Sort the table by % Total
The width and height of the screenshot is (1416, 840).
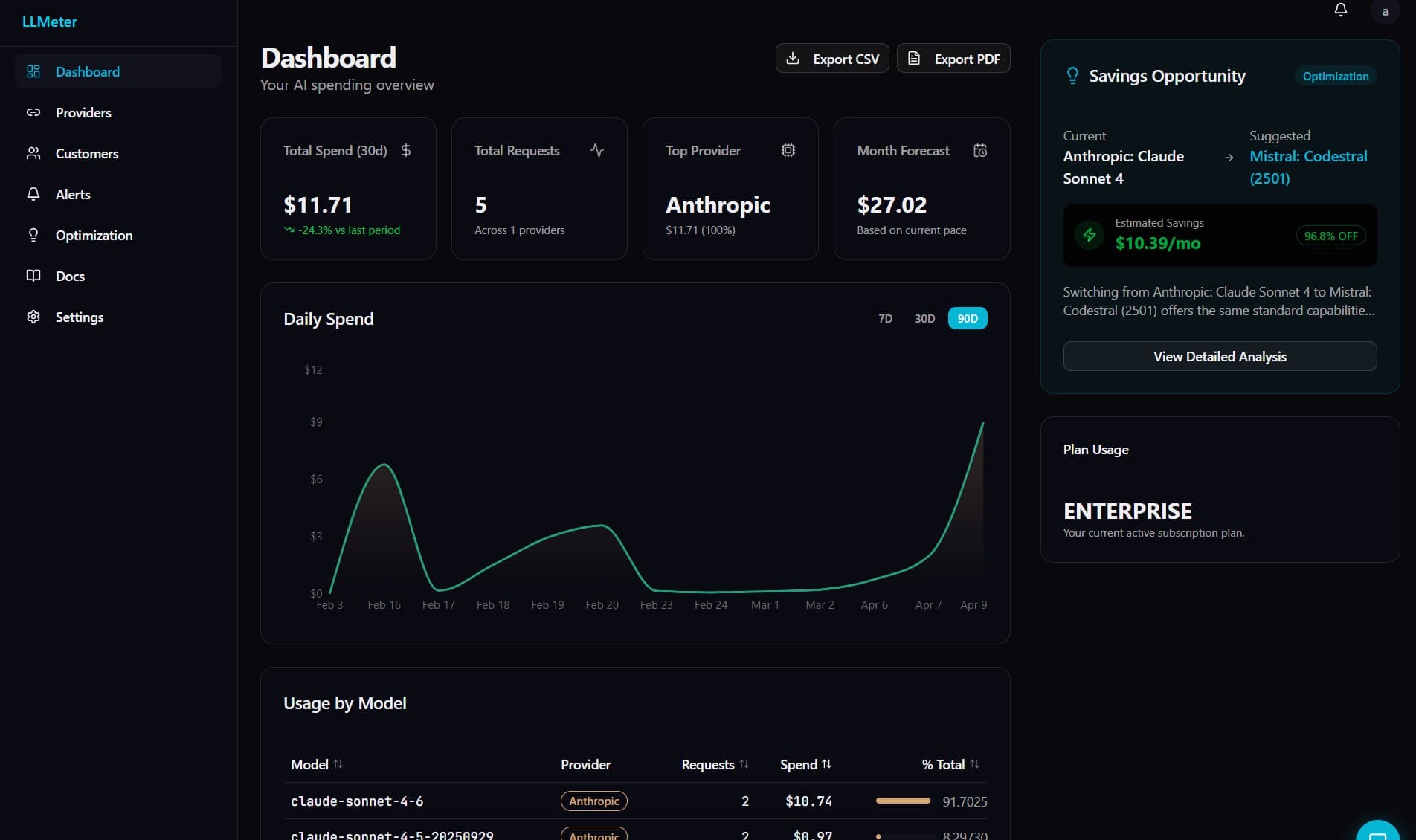pyautogui.click(x=947, y=764)
